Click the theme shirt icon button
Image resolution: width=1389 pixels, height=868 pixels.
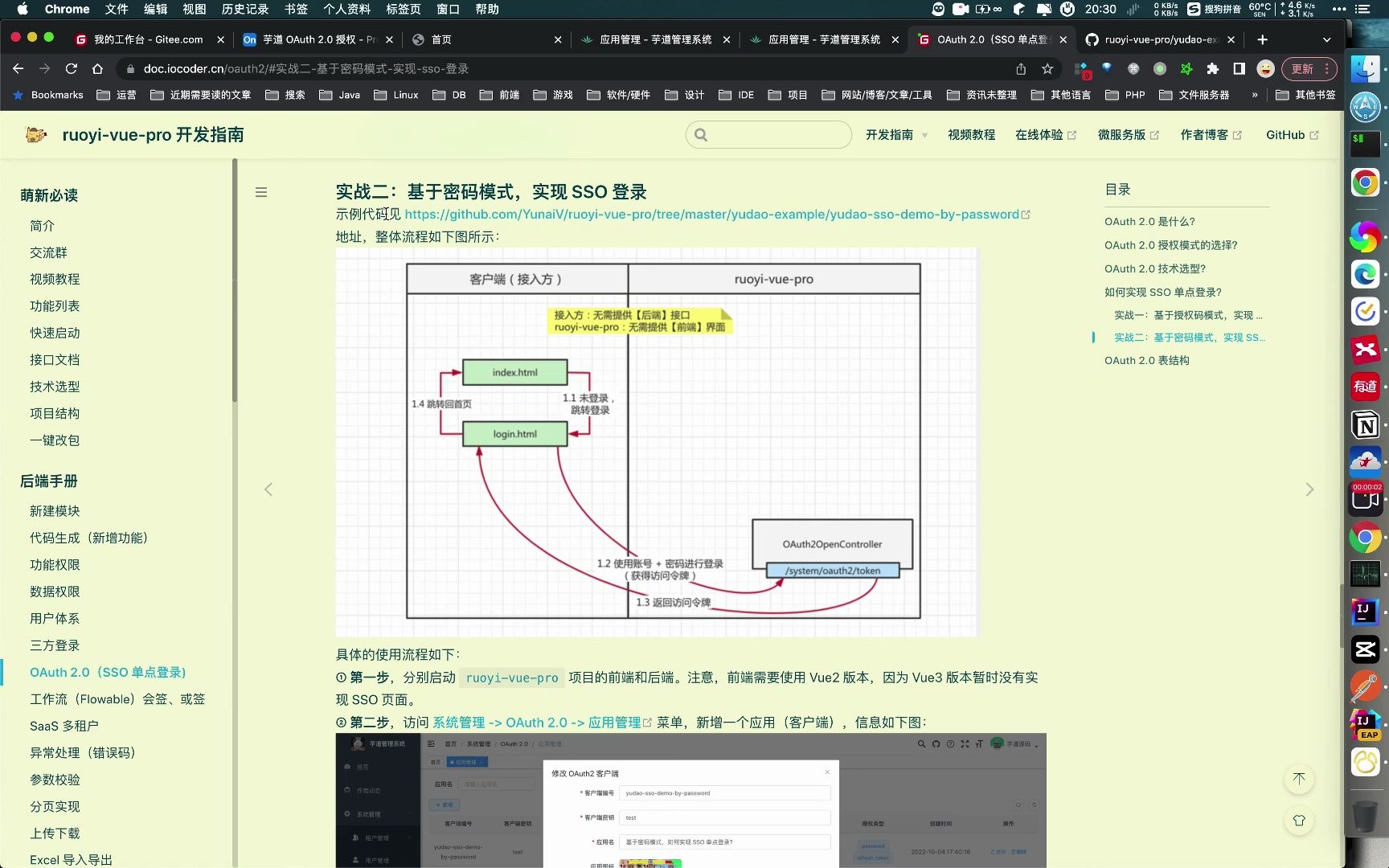(x=1299, y=821)
